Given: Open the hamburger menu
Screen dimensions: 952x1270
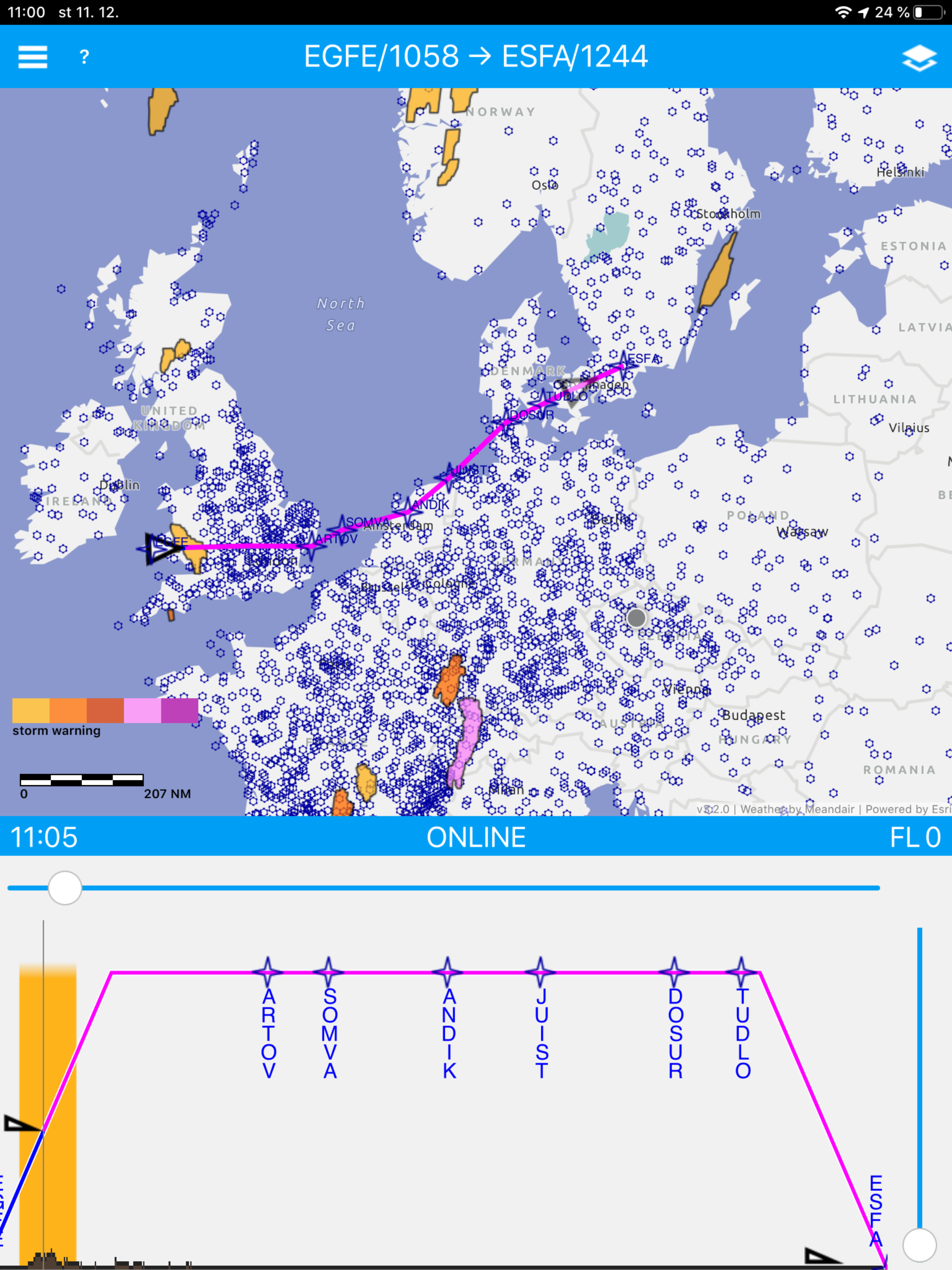Looking at the screenshot, I should tap(32, 57).
